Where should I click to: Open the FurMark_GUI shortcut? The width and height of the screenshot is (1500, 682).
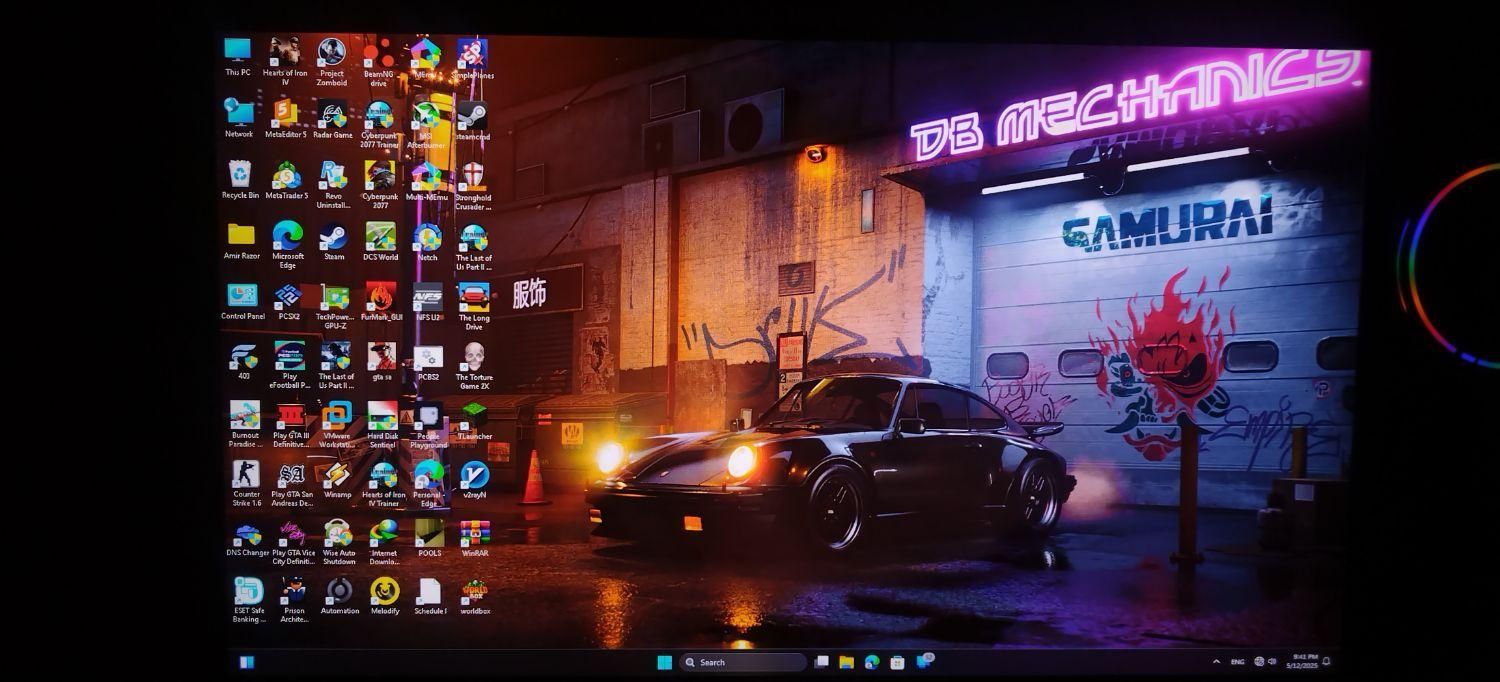click(381, 303)
